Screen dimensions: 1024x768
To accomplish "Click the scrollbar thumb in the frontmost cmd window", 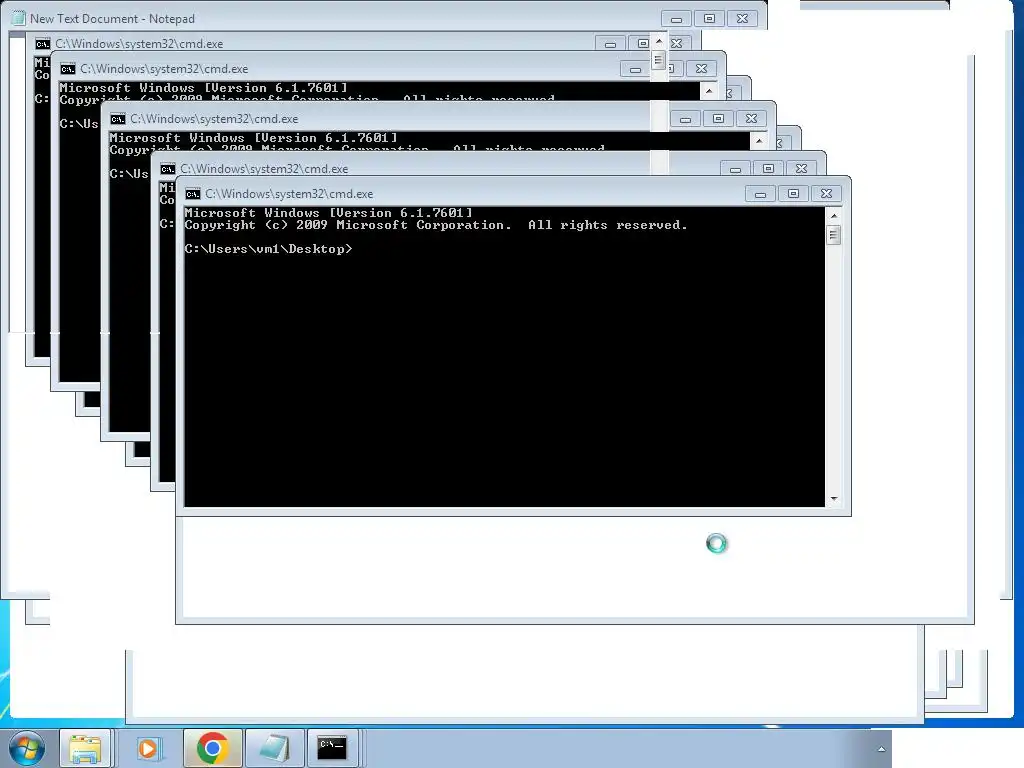I will pyautogui.click(x=833, y=234).
